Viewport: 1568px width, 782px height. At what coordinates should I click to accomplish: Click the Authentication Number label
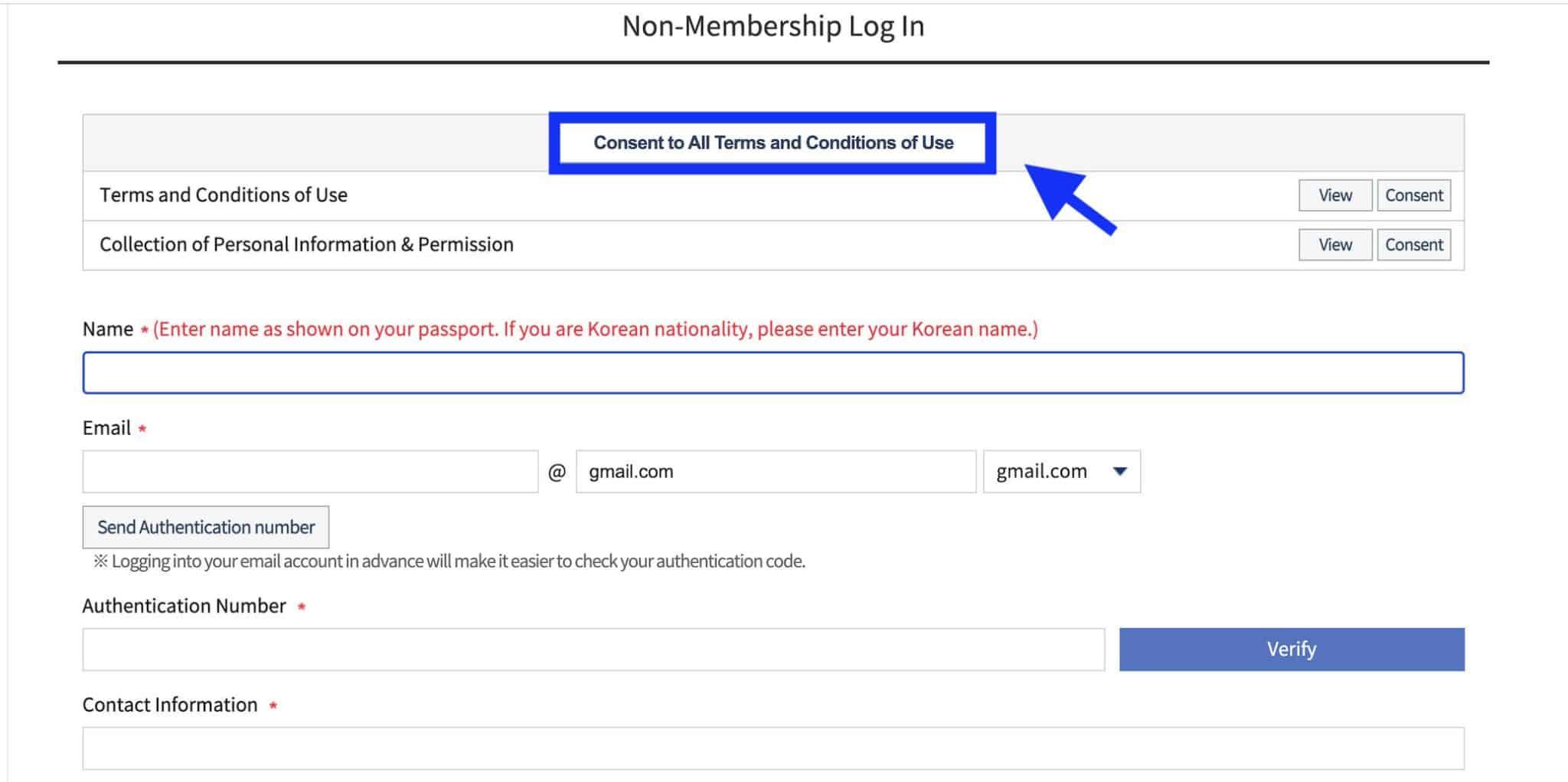pyautogui.click(x=184, y=607)
